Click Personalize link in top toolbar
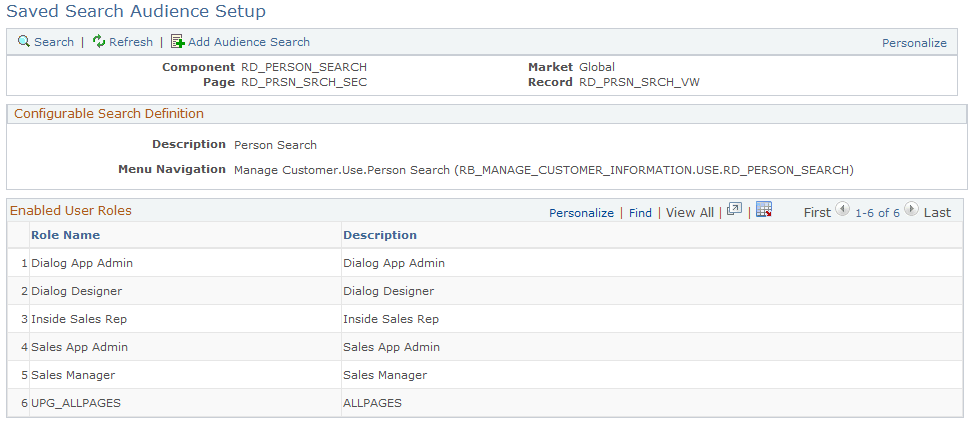 [x=914, y=43]
